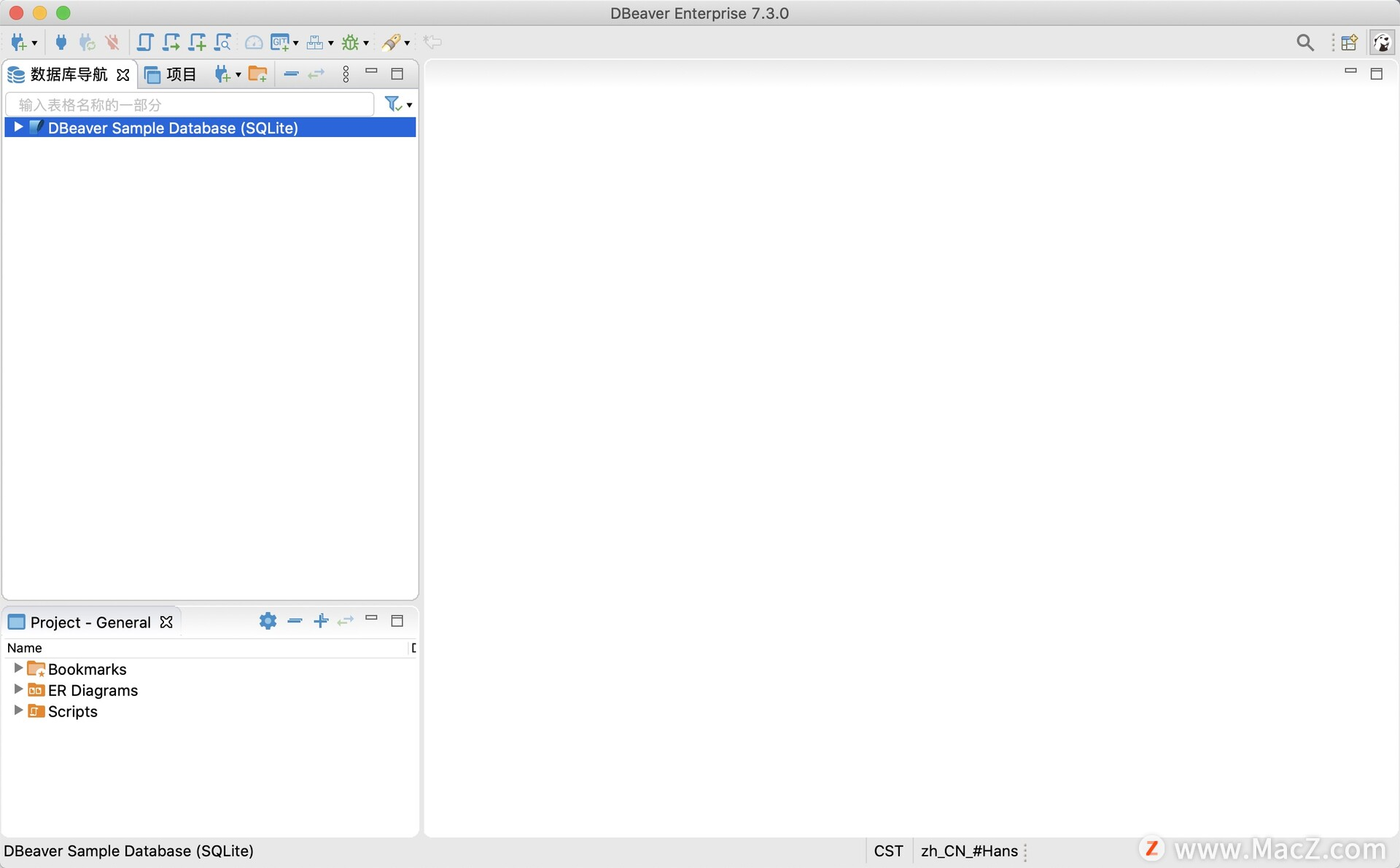Select the 数据库导航 tab

(x=68, y=74)
